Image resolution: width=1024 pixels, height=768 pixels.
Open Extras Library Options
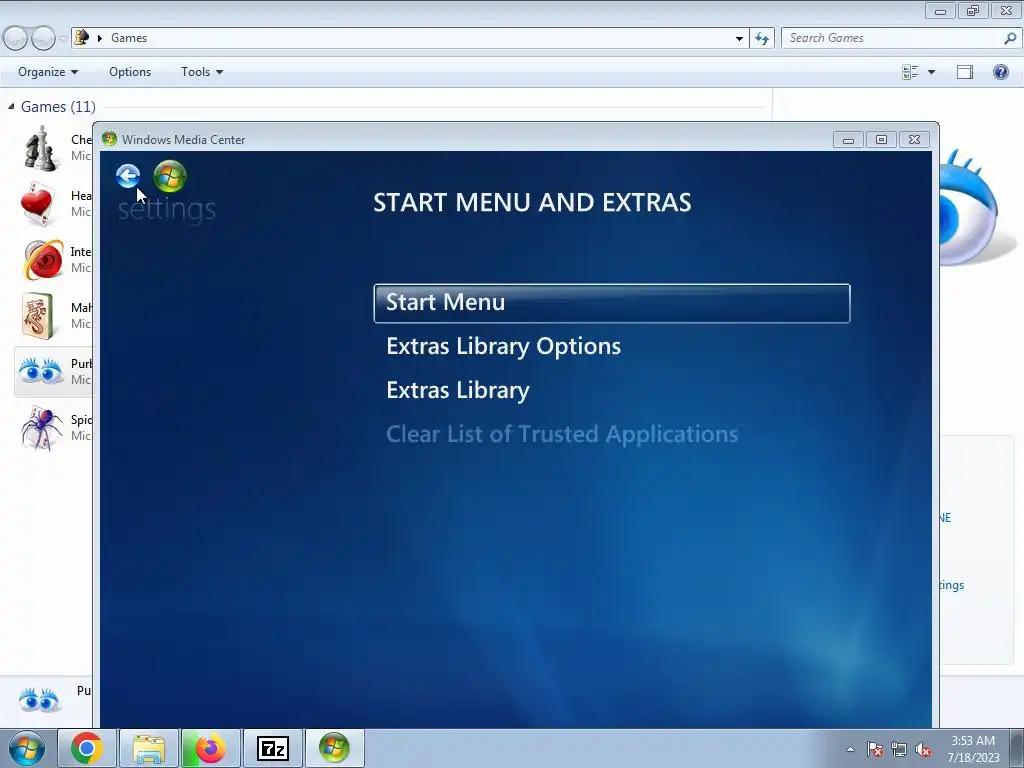tap(504, 346)
